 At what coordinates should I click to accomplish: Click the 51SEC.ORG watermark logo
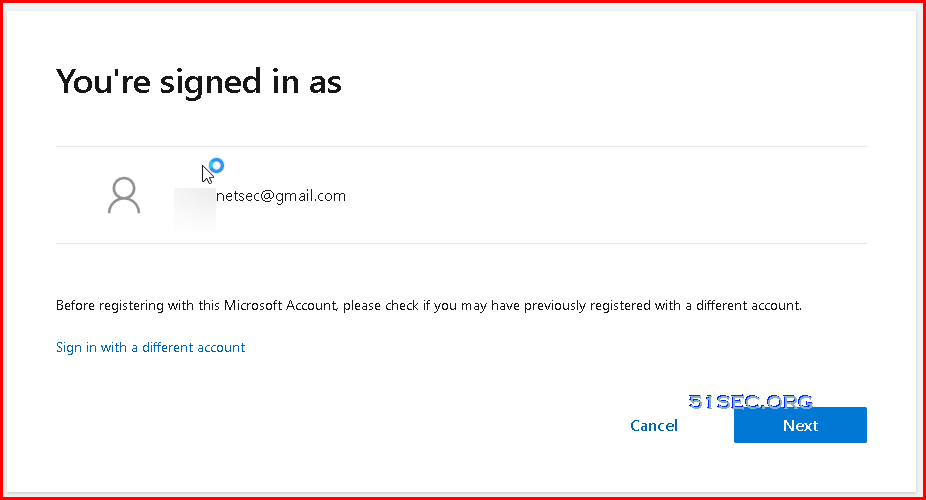pos(750,401)
